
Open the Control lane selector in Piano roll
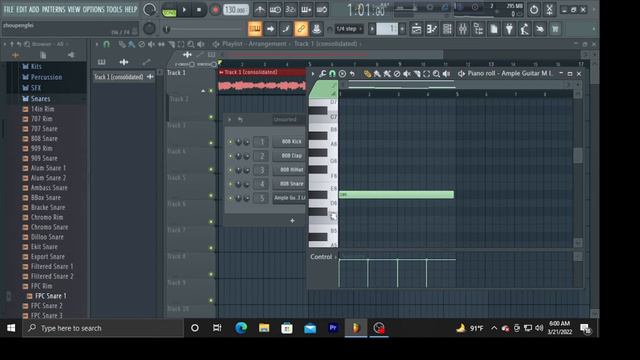[x=324, y=257]
